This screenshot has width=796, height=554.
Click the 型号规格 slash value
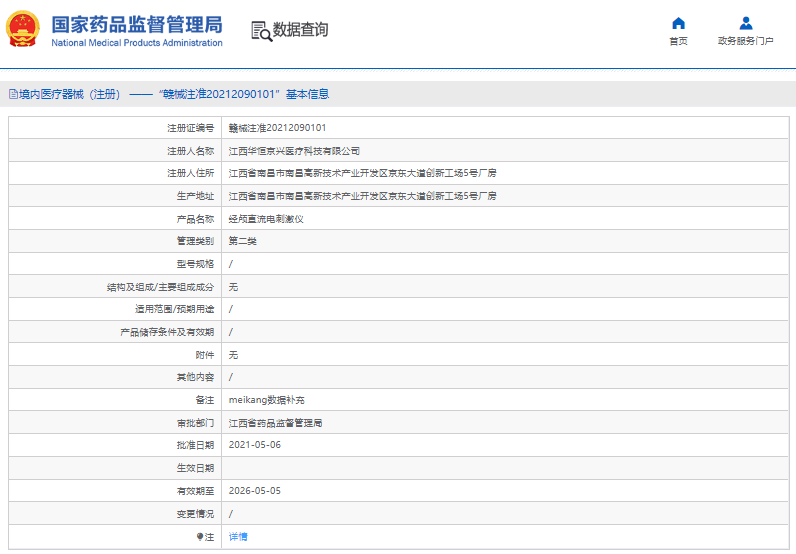(231, 264)
